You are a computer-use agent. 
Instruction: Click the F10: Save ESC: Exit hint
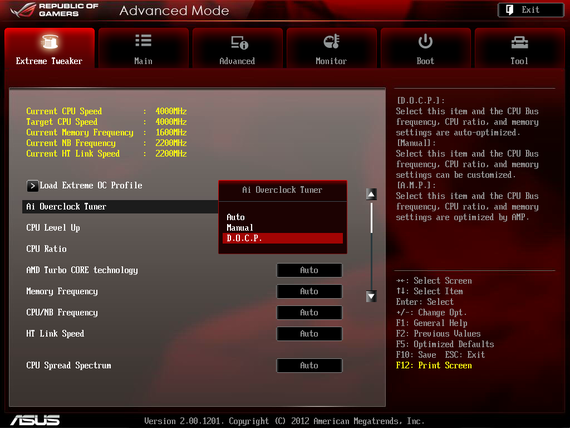coord(440,355)
